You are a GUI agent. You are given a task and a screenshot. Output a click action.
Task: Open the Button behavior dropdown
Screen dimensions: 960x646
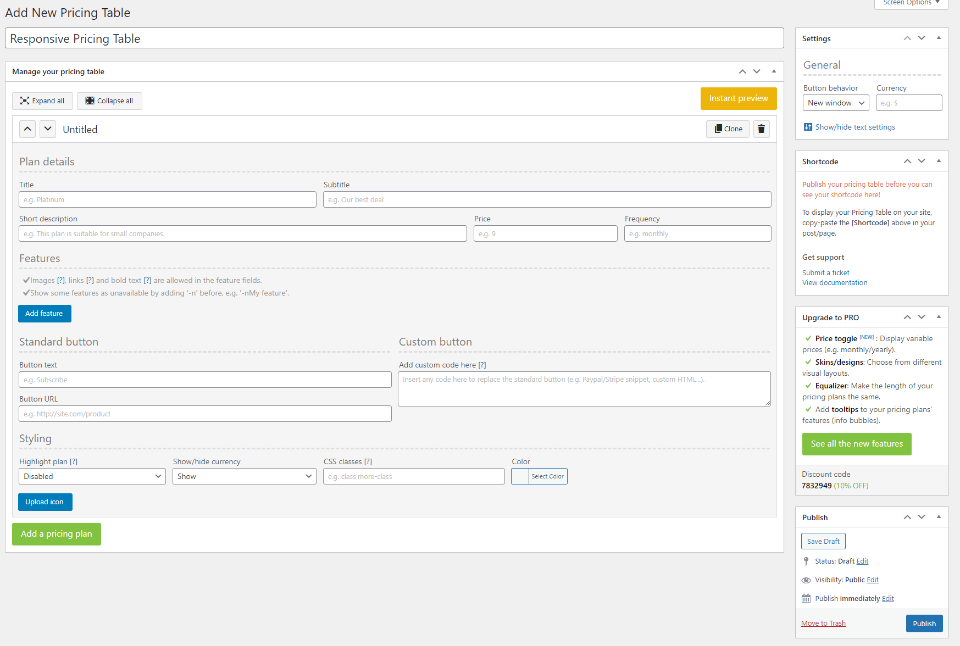pos(835,103)
